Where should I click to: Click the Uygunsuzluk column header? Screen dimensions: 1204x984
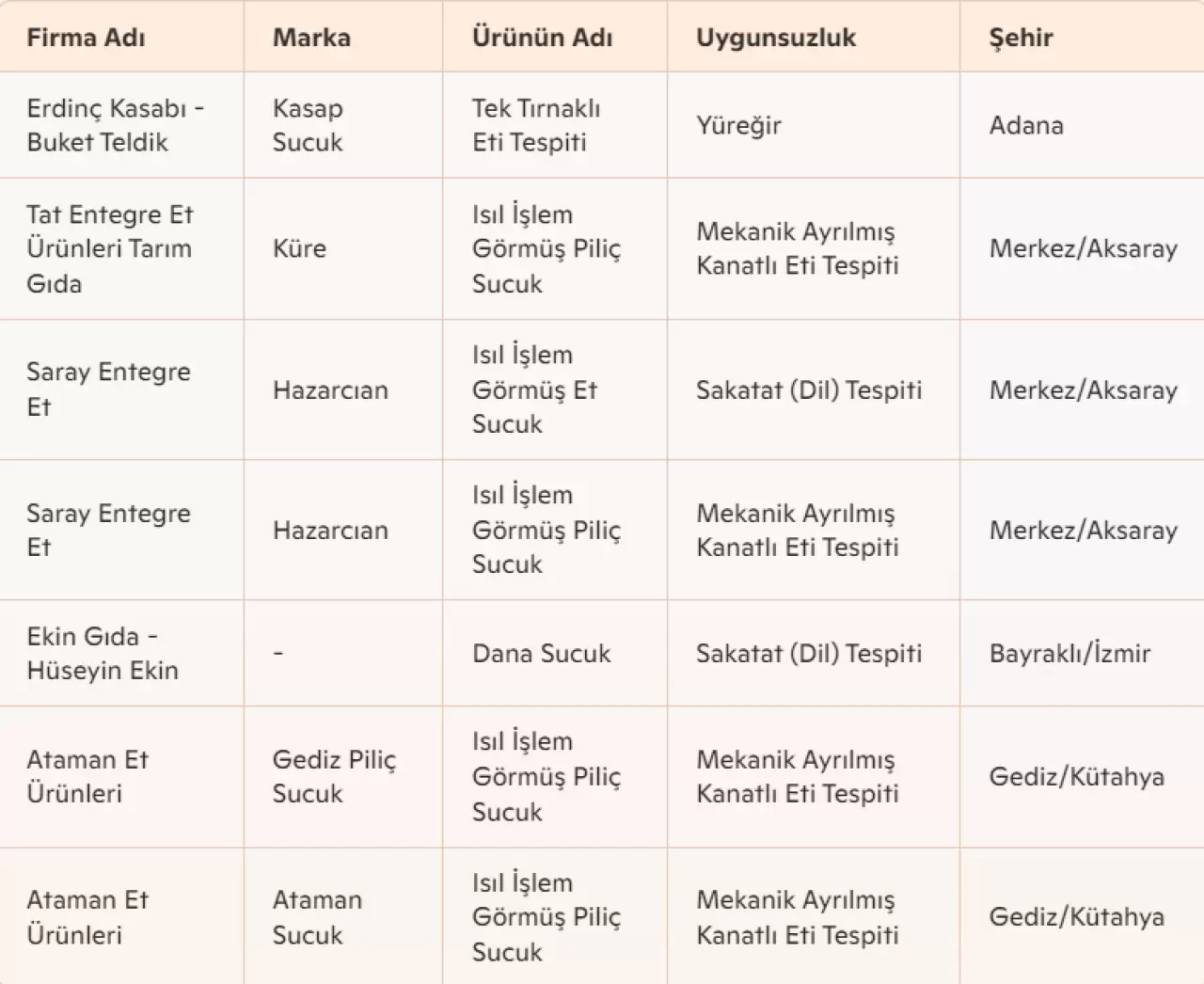pyautogui.click(x=776, y=38)
